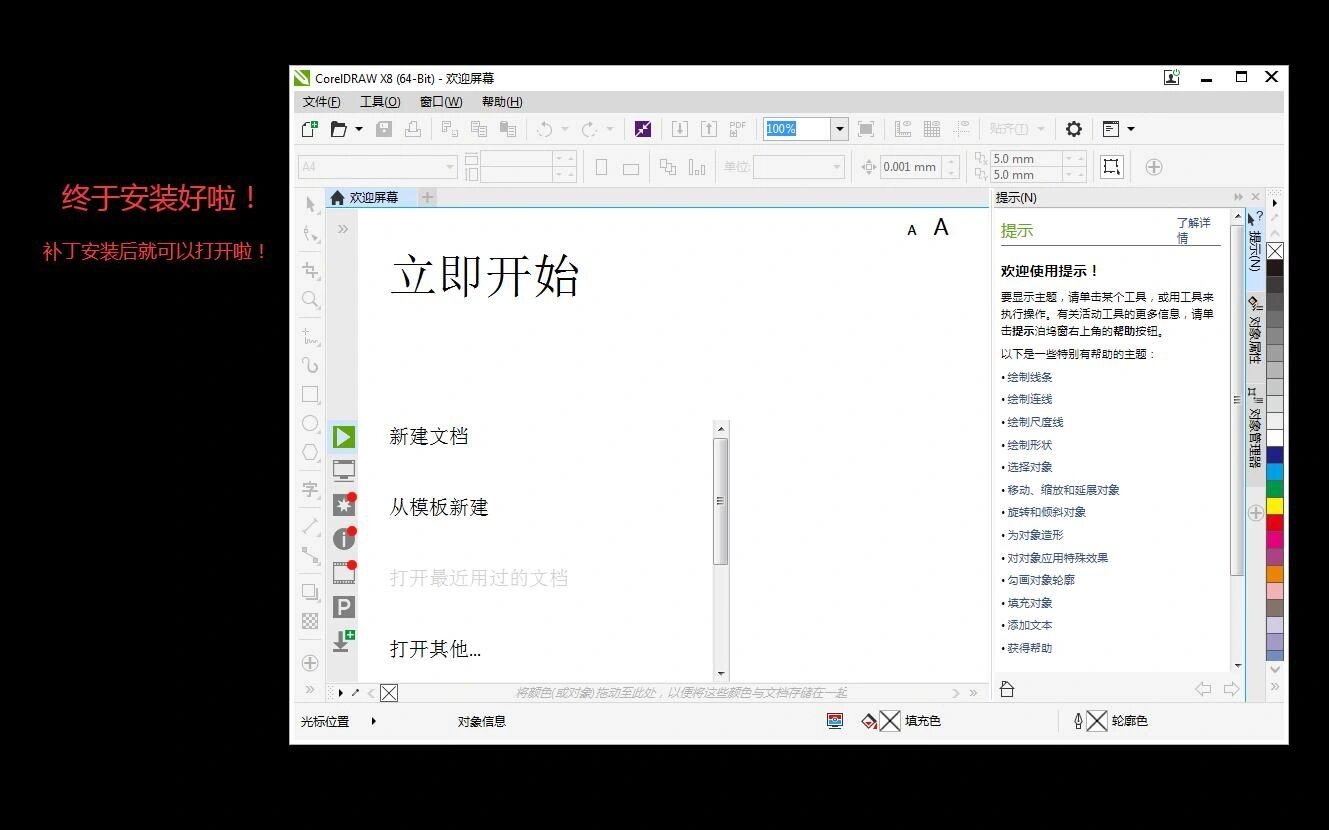The width and height of the screenshot is (1329, 830).
Task: Click the small A decrease text size
Action: (x=912, y=231)
